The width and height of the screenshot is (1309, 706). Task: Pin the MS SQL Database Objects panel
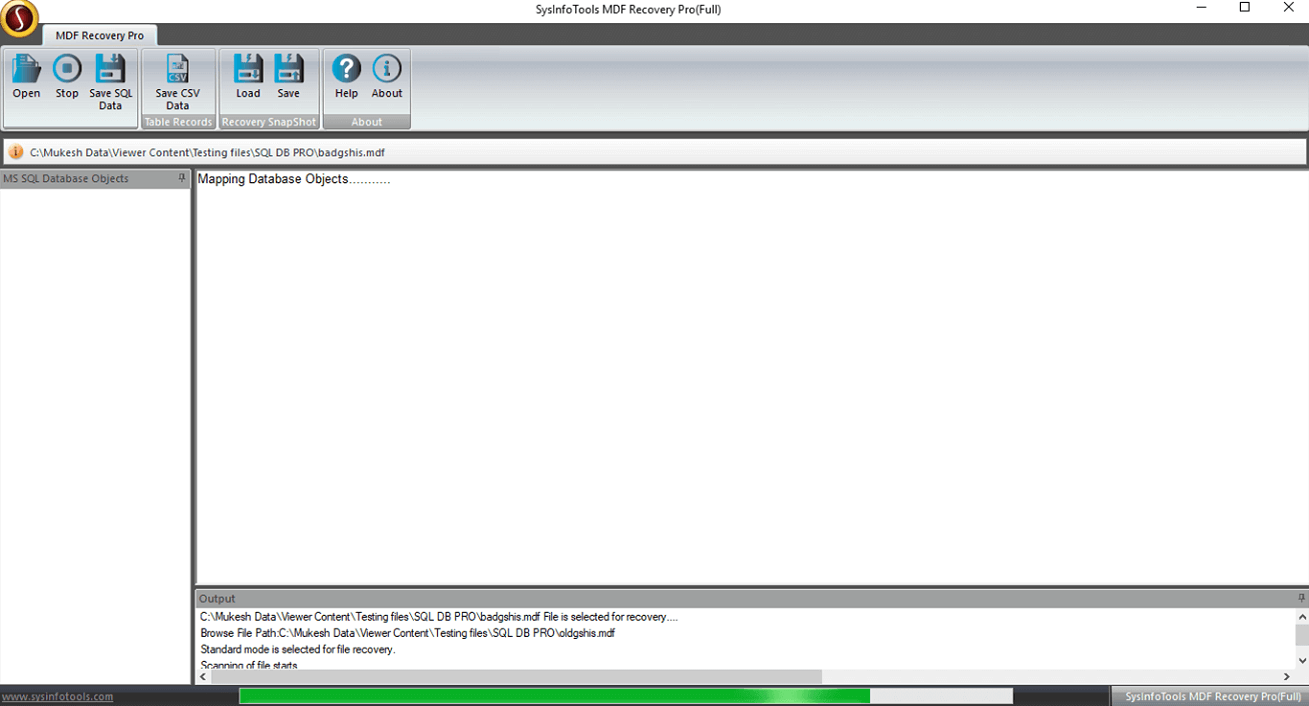coord(182,178)
